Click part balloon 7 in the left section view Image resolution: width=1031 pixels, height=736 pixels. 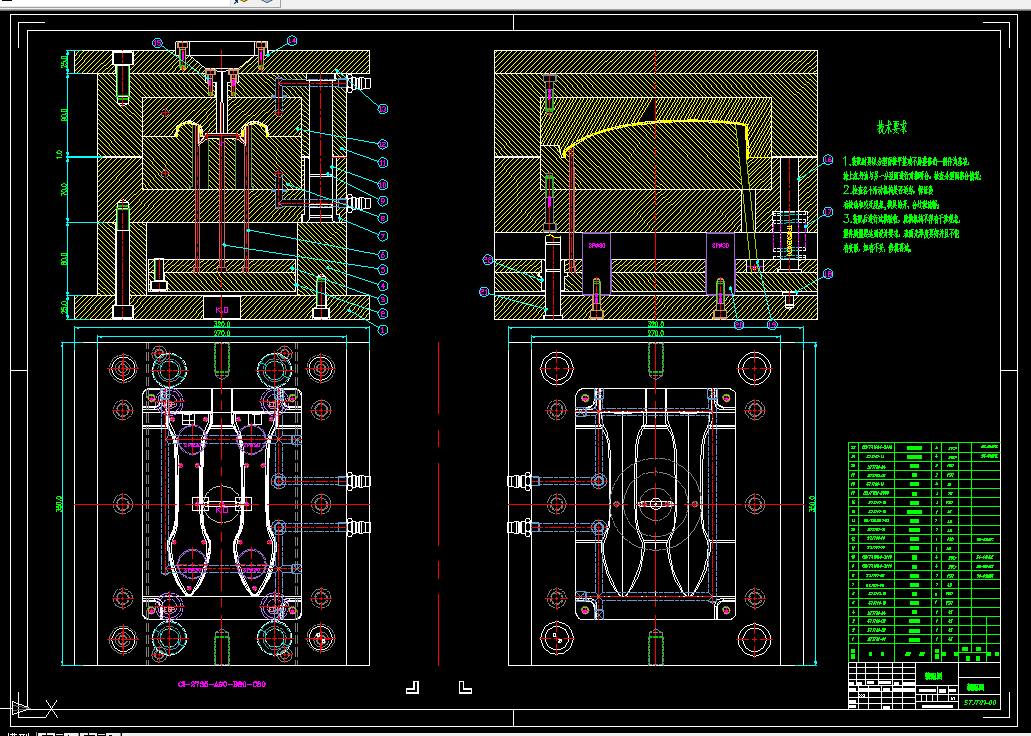click(383, 235)
